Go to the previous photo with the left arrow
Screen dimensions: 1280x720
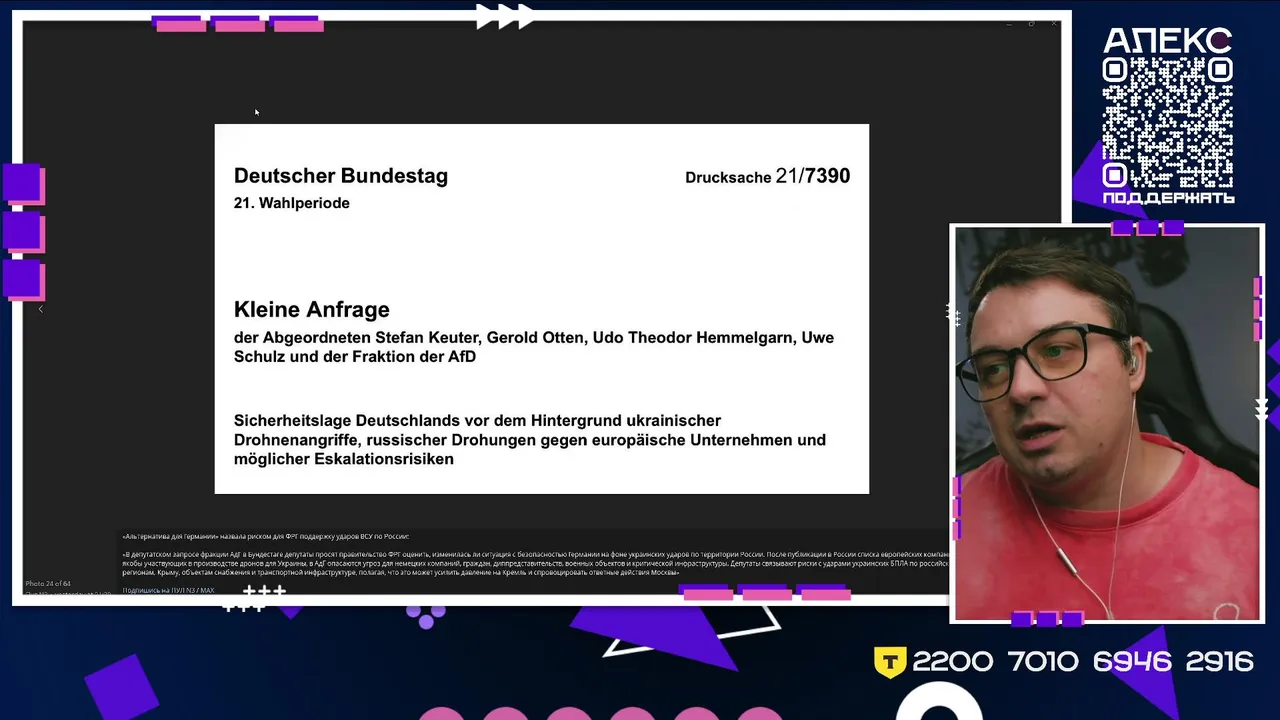[40, 309]
